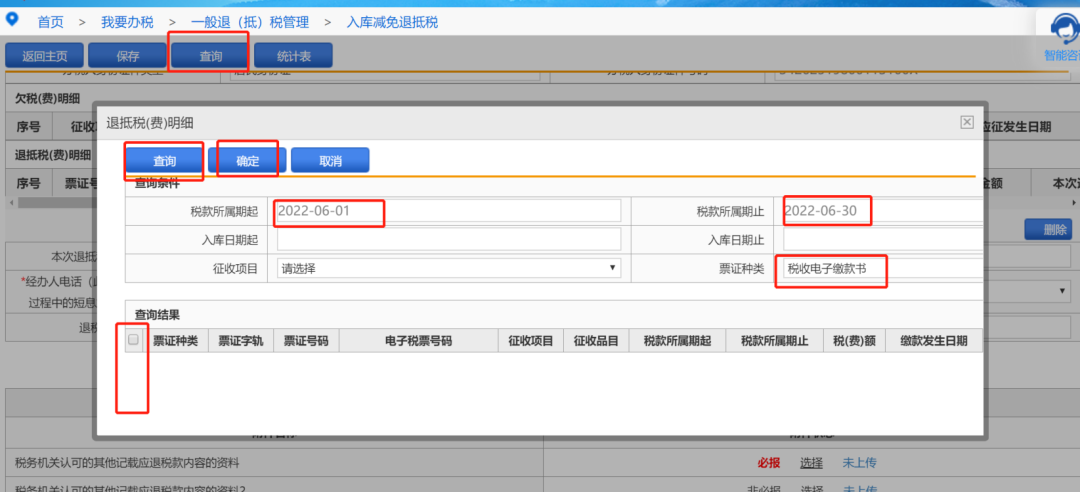Confirm with the 确定 button

click(247, 161)
